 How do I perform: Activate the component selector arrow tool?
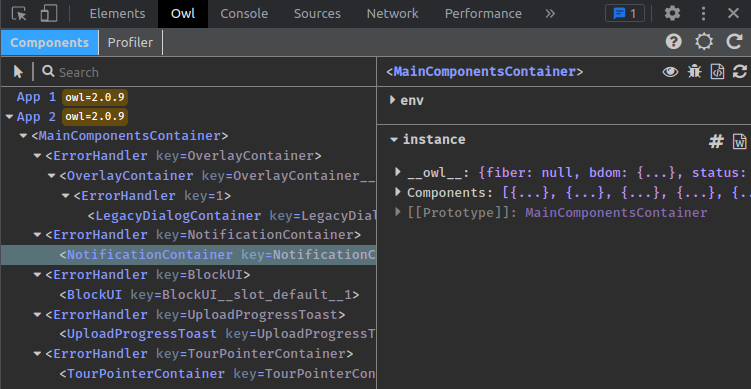pos(18,72)
